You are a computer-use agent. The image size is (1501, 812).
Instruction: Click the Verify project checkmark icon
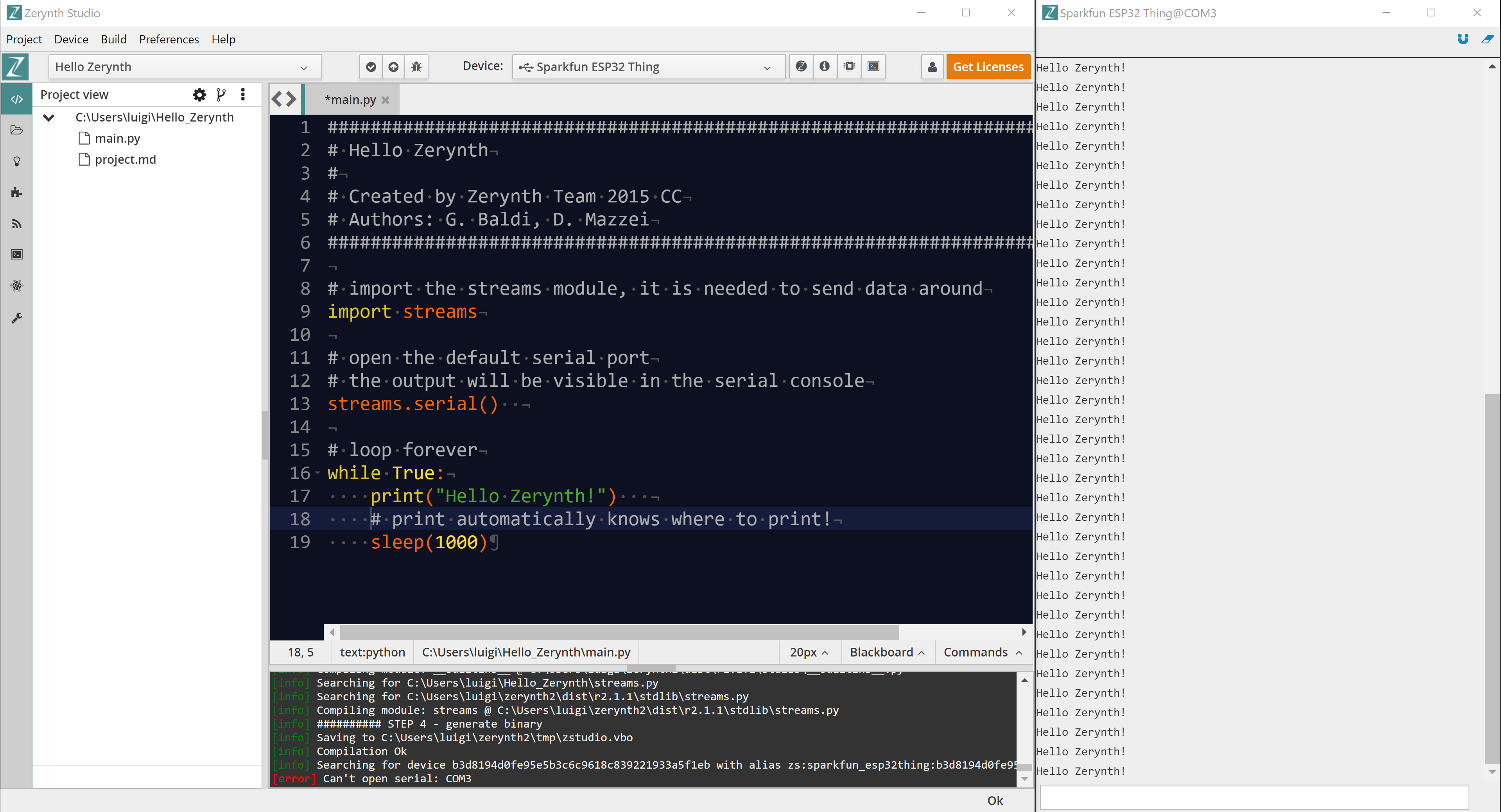pos(371,67)
